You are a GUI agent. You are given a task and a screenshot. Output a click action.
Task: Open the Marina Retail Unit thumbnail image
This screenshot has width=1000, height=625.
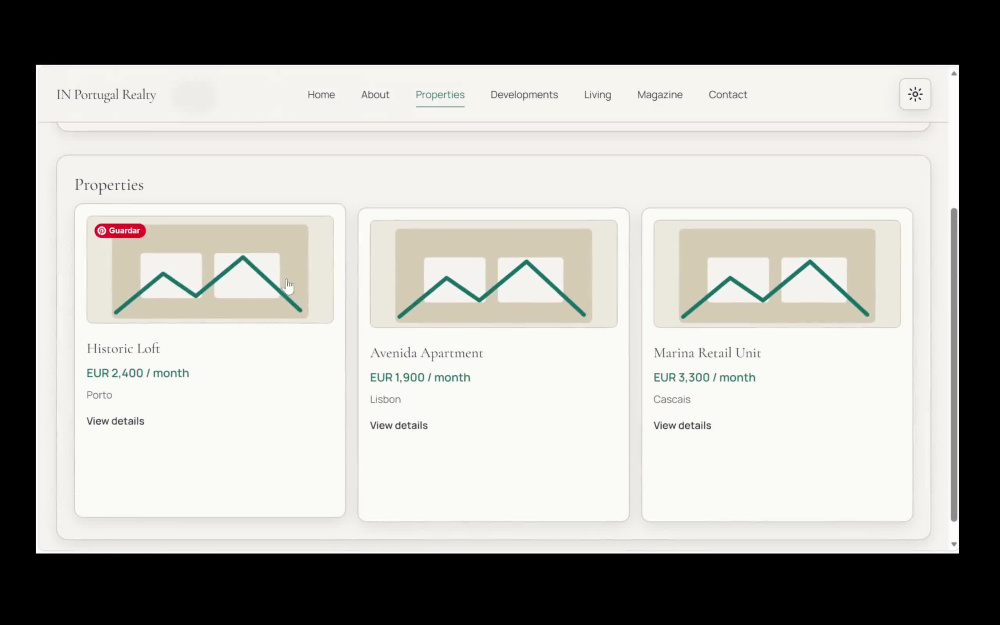pyautogui.click(x=777, y=274)
